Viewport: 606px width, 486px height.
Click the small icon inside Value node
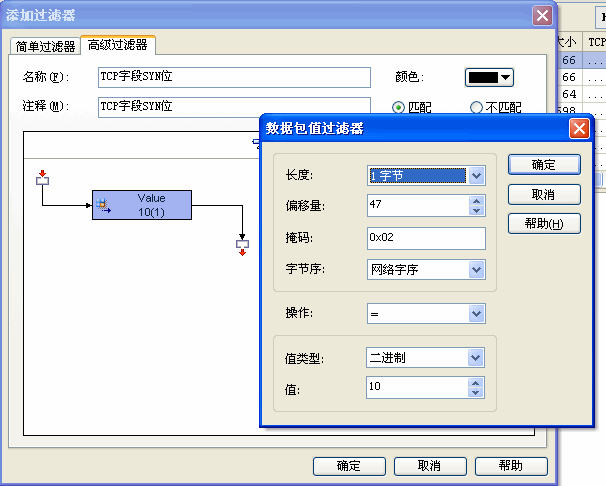coord(103,205)
